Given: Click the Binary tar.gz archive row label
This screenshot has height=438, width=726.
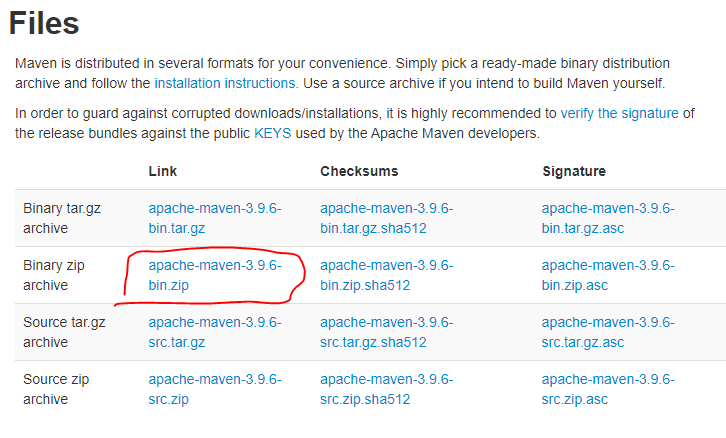Looking at the screenshot, I should click(x=62, y=218).
